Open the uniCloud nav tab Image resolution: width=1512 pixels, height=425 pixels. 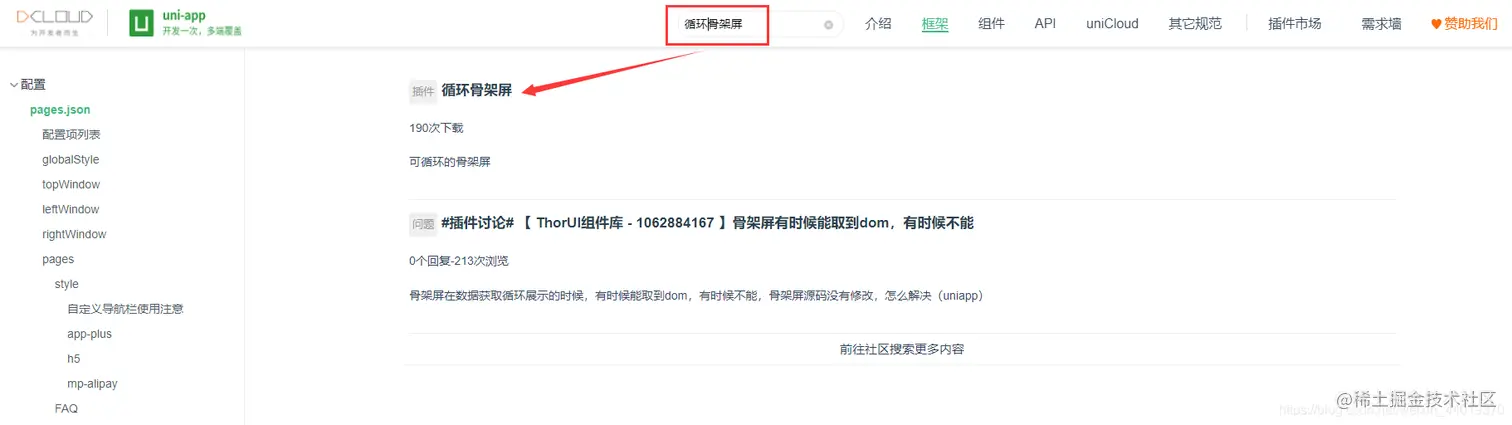1112,23
